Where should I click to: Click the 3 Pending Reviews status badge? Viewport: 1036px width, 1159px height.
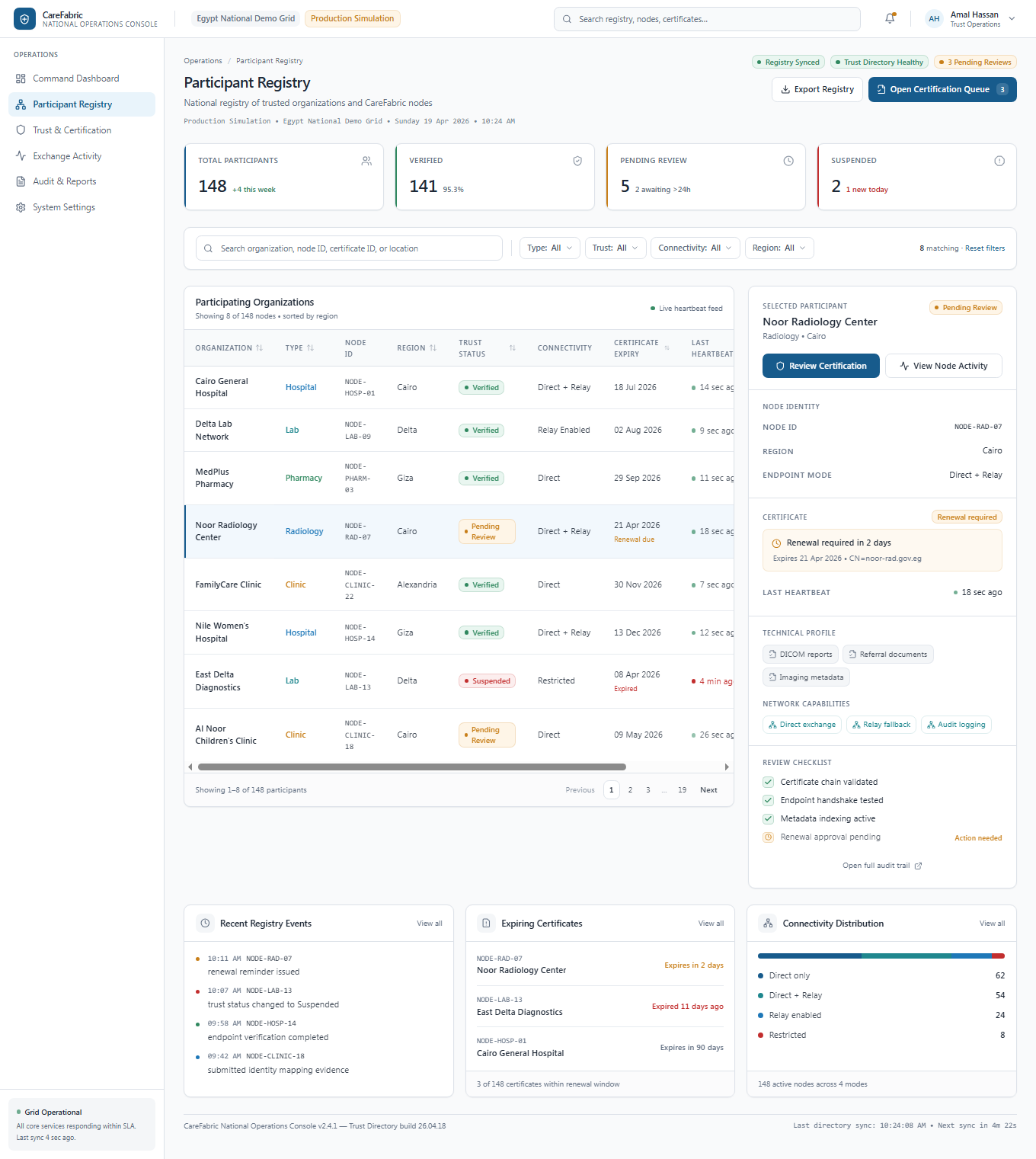975,62
